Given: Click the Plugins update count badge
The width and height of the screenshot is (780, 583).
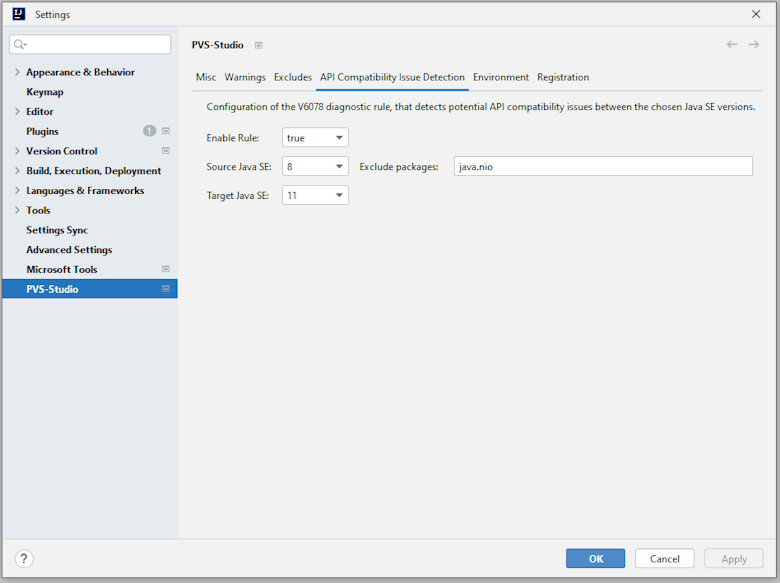Looking at the screenshot, I should 149,131.
